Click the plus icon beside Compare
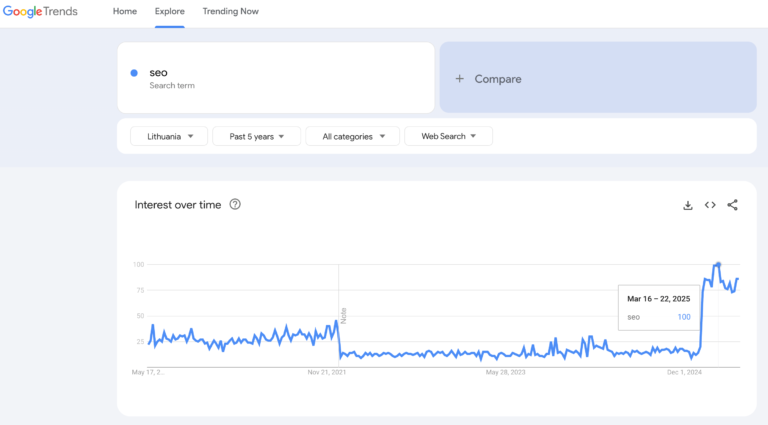The image size is (768, 425). pyautogui.click(x=459, y=78)
